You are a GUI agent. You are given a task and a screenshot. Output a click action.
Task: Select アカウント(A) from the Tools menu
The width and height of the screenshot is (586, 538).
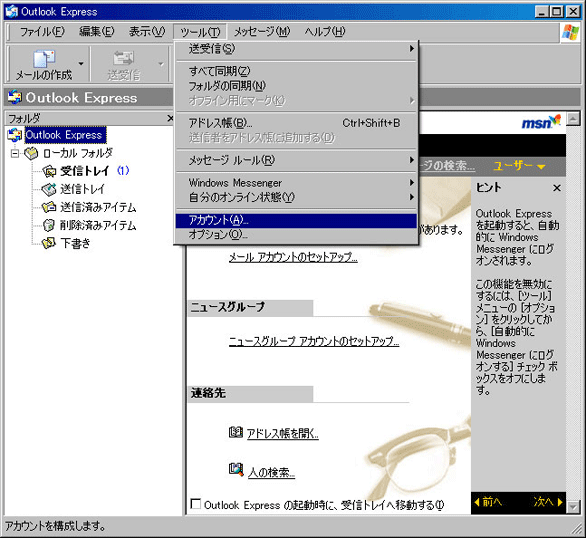[296, 220]
